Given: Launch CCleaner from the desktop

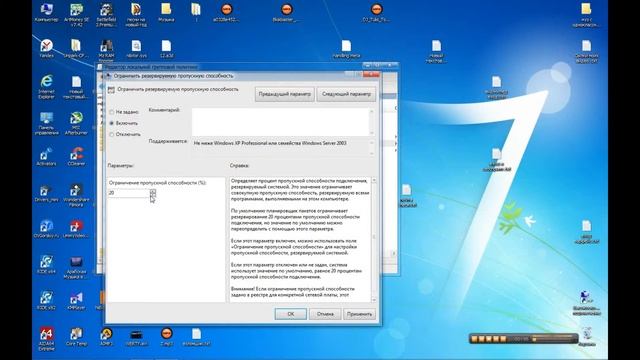Looking at the screenshot, I should coord(76,157).
